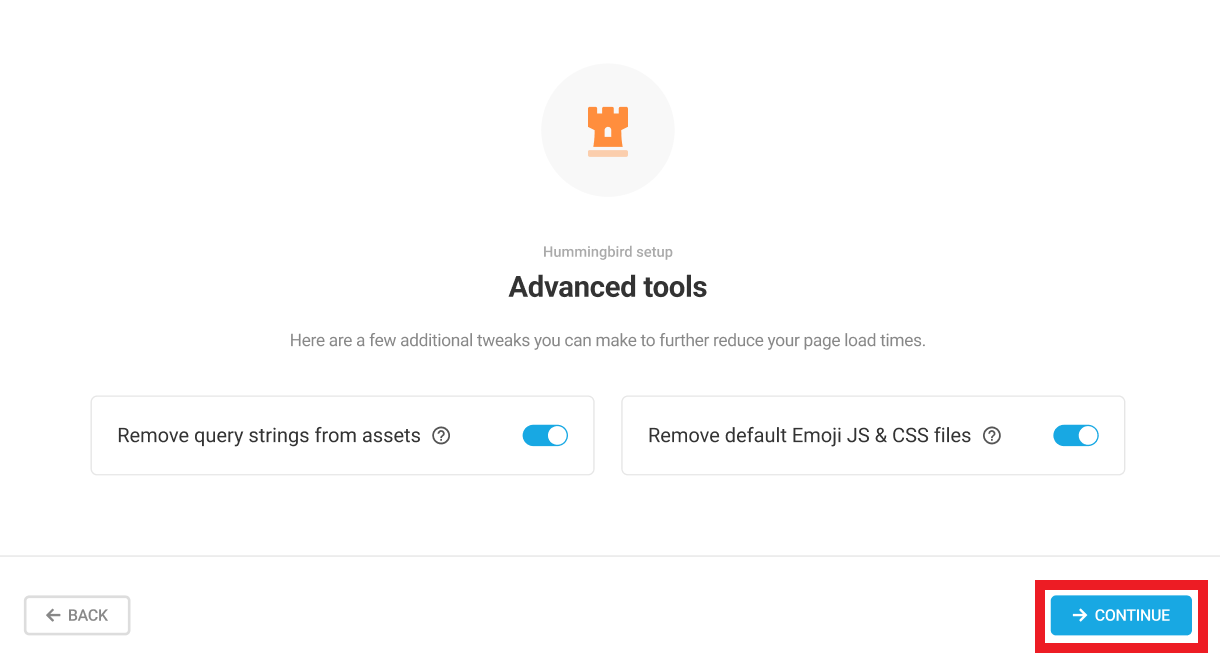
Task: Click the Hummingbird castle logo icon
Action: (608, 130)
